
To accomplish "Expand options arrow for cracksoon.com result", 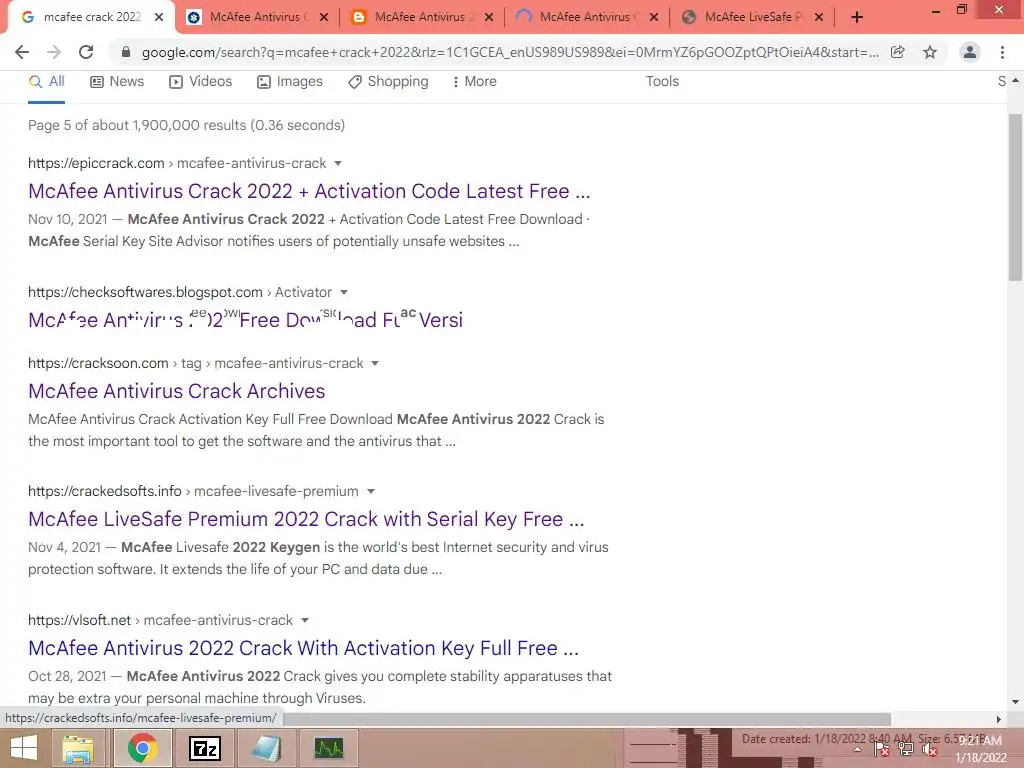I will (x=375, y=363).
